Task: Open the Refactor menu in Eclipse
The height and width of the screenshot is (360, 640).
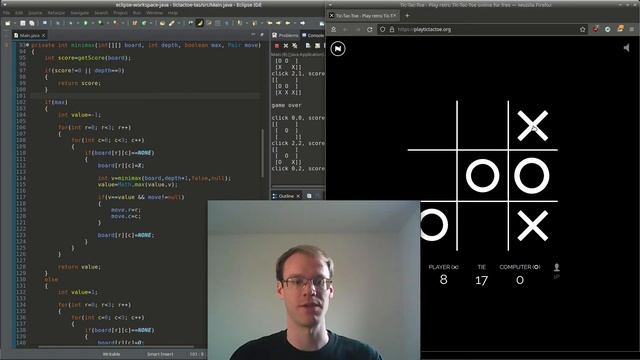Action: 56,13
